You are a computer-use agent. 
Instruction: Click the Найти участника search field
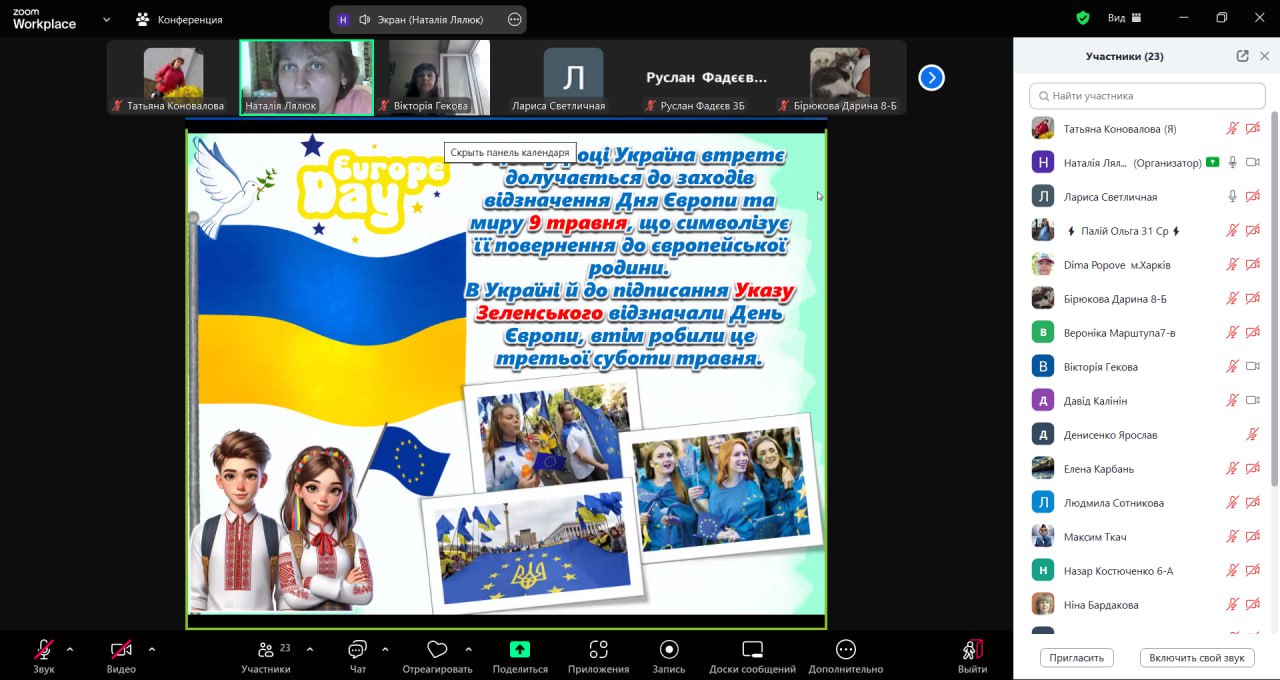coord(1147,96)
